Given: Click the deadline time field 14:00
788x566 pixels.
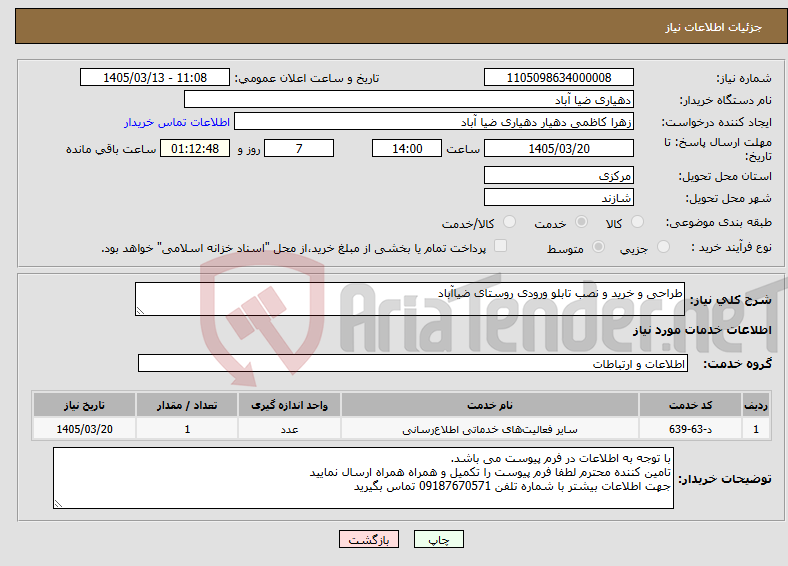Looking at the screenshot, I should coord(407,148).
